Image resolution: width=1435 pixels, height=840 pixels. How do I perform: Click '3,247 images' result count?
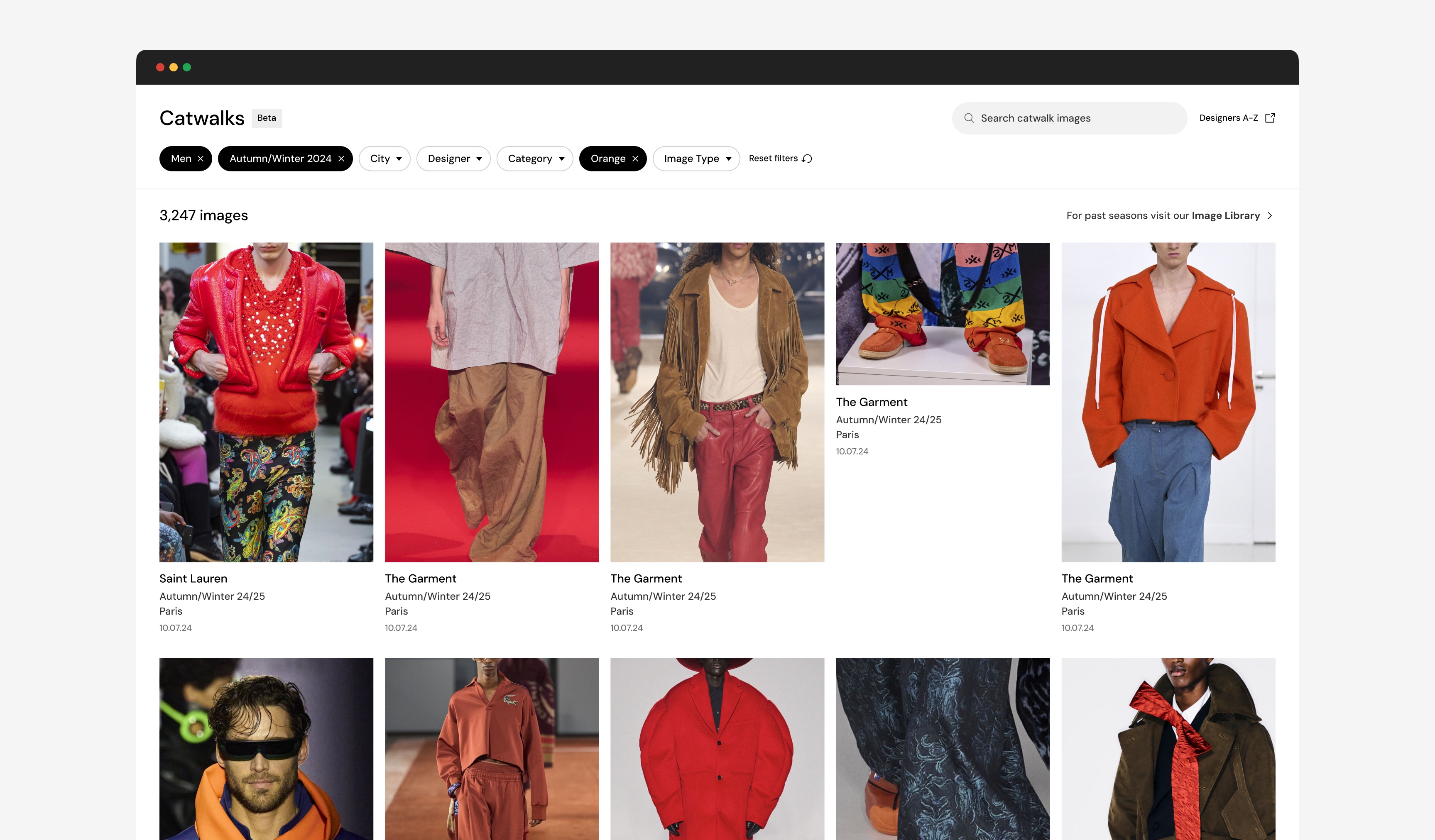[x=203, y=216]
